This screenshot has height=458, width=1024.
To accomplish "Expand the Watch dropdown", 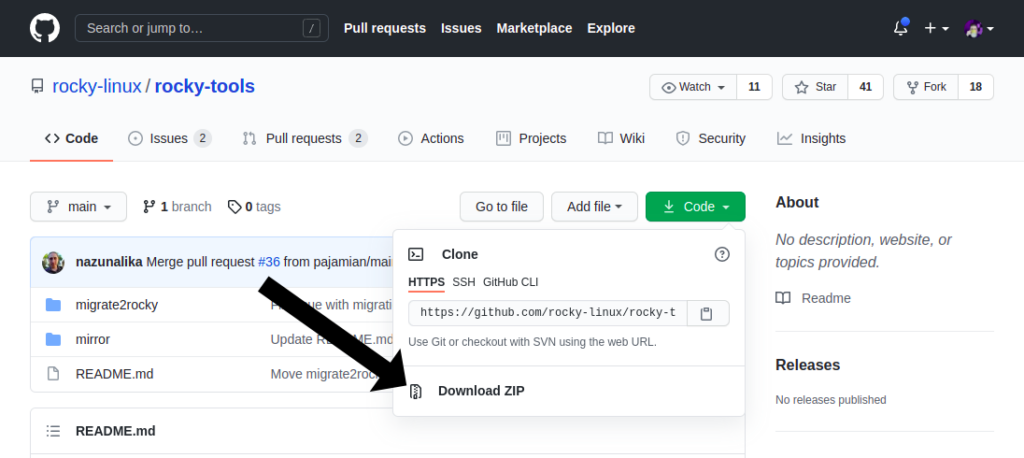I will pyautogui.click(x=693, y=87).
